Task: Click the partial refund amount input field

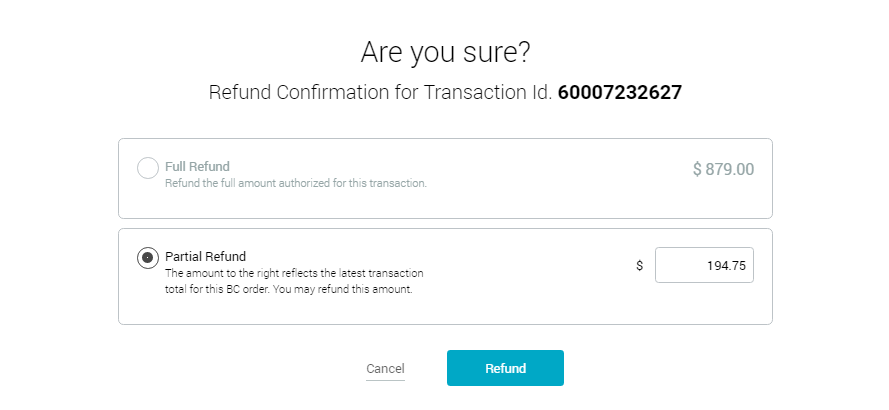Action: 704,266
